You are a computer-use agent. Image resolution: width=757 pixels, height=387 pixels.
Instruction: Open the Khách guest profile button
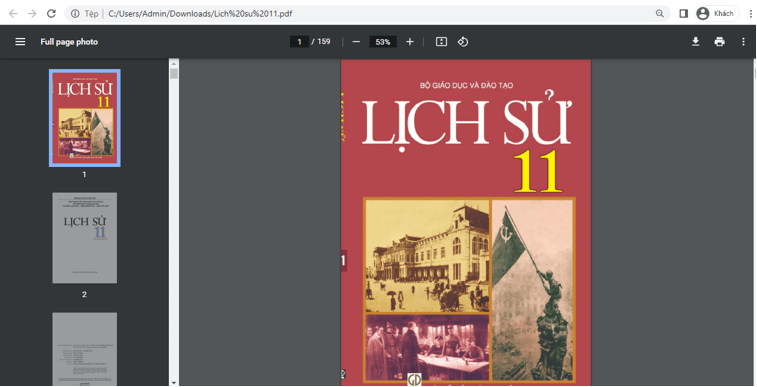coord(717,14)
